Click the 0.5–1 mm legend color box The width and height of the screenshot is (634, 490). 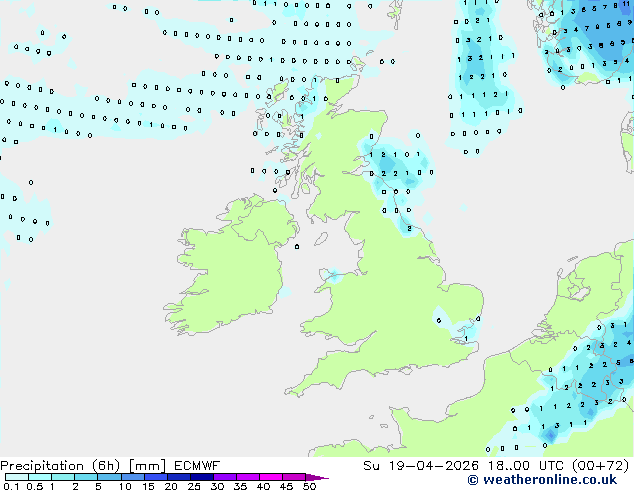coord(40,477)
